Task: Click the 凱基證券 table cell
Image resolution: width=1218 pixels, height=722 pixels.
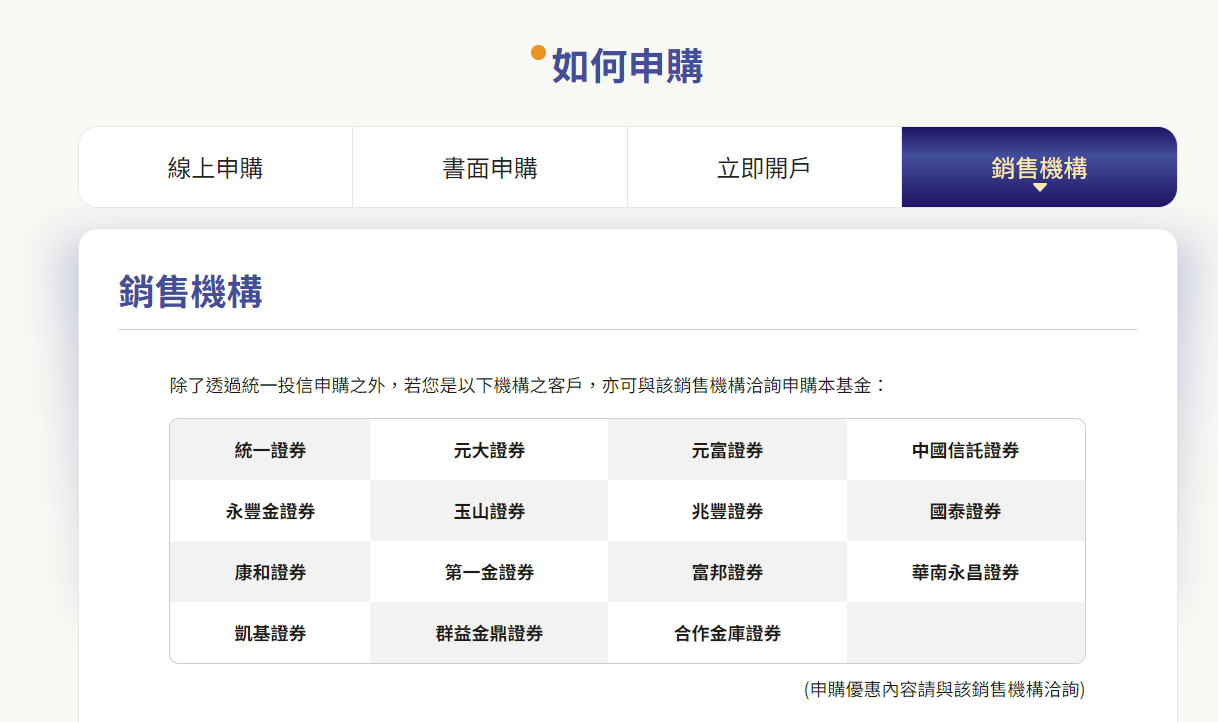Action: coord(270,633)
